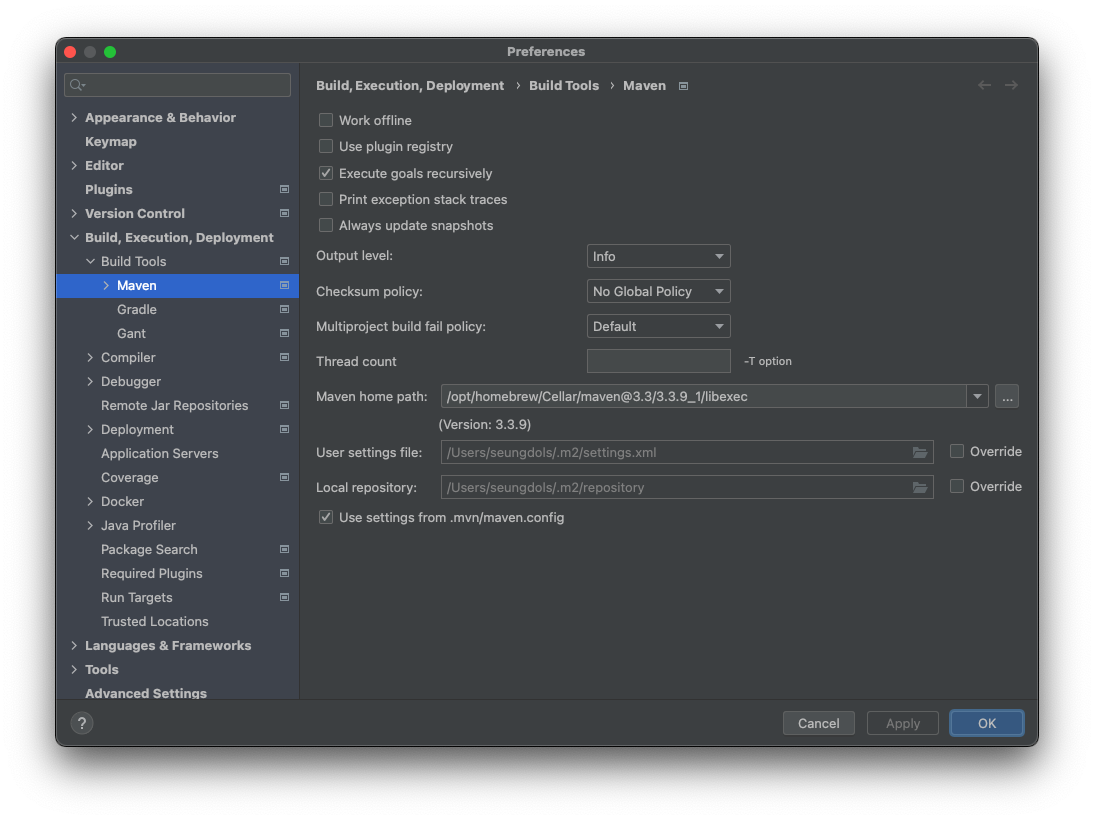Uncheck Execute goals recursively
Screen dimensions: 1094x820
326,173
